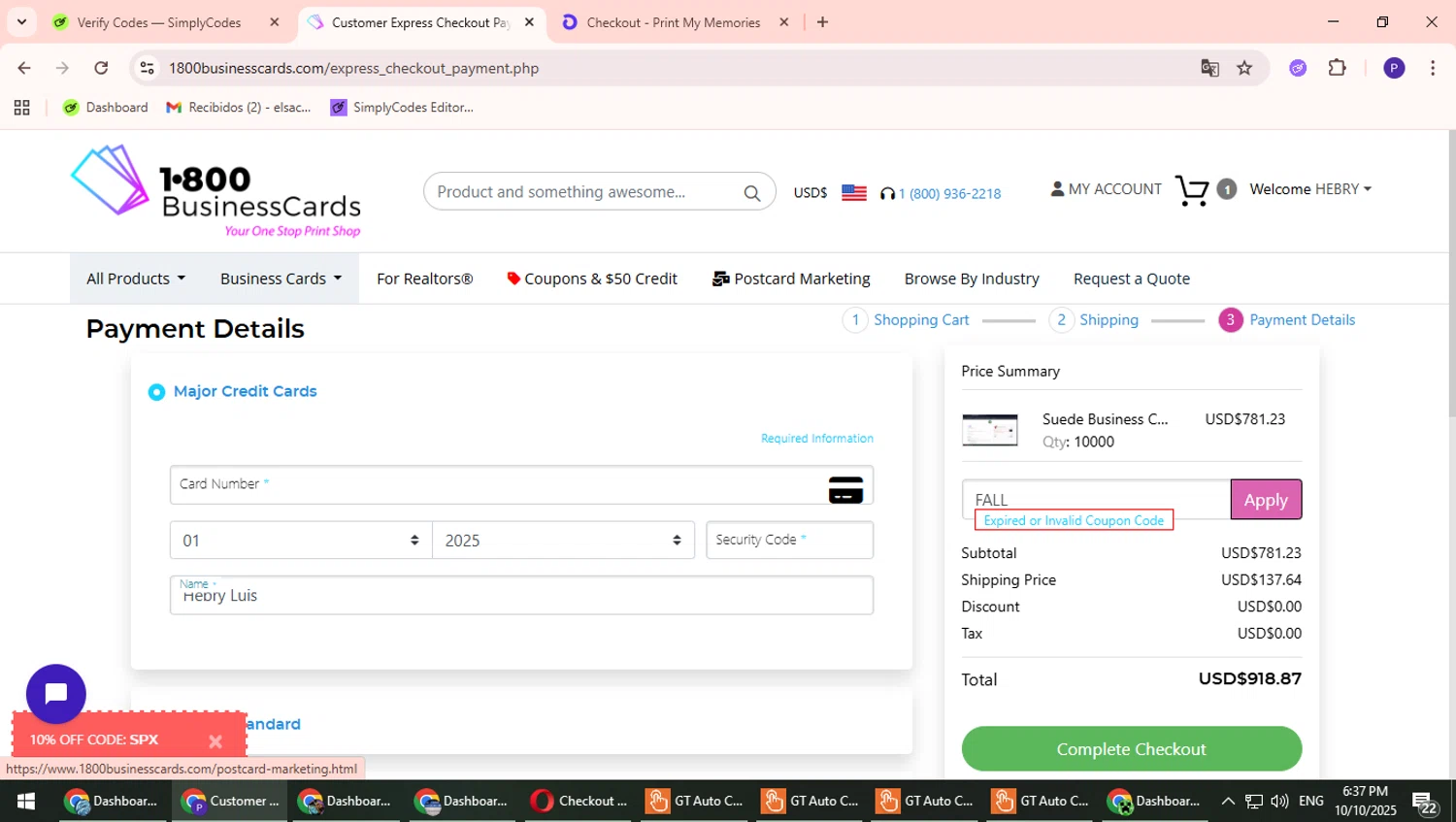Click the browser back arrow
The width and height of the screenshot is (1456, 822).
(x=24, y=68)
